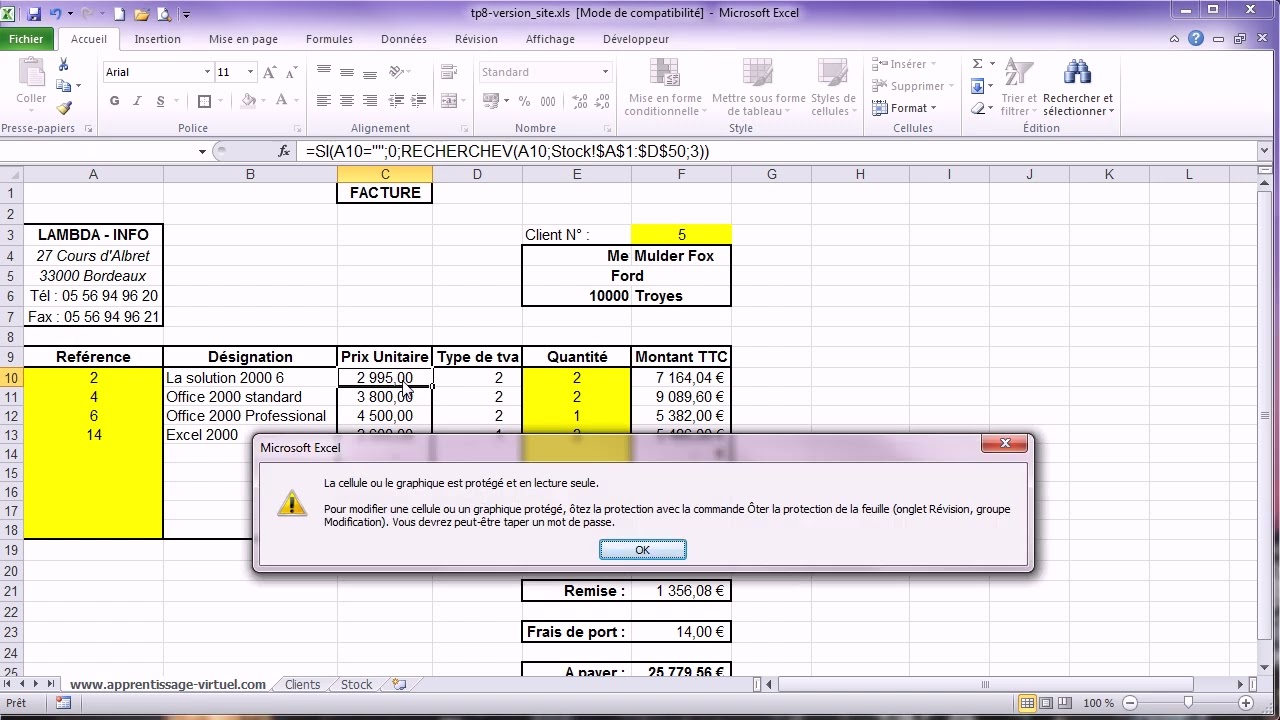This screenshot has height=720, width=1280.
Task: Click the Copy icon in Presse-papiers
Action: click(64, 86)
